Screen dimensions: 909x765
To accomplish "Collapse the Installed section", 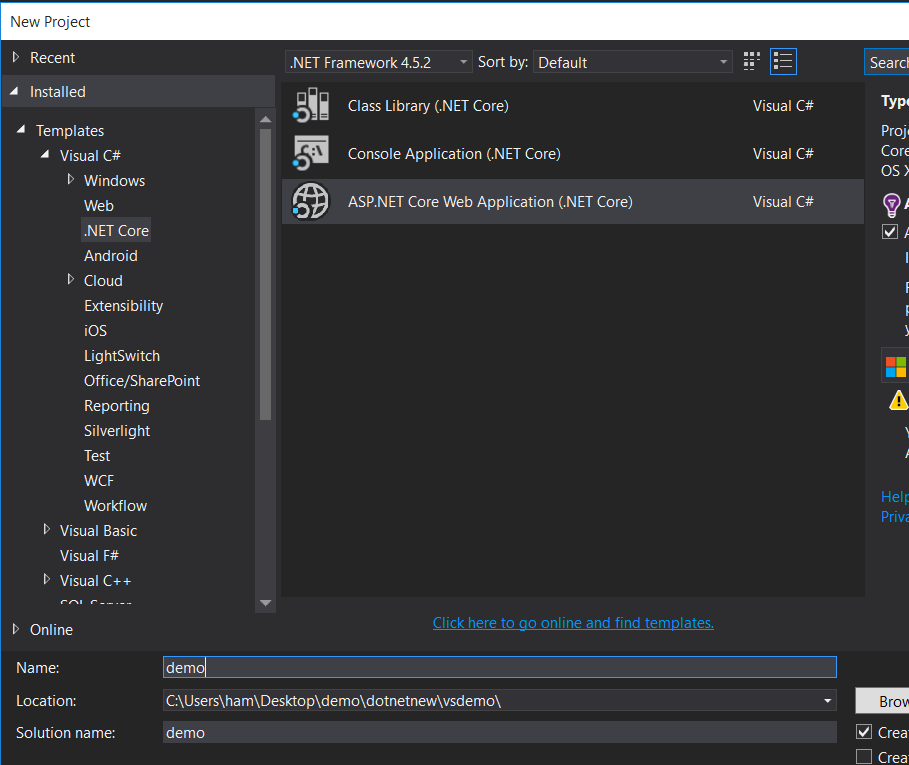I will pyautogui.click(x=14, y=92).
